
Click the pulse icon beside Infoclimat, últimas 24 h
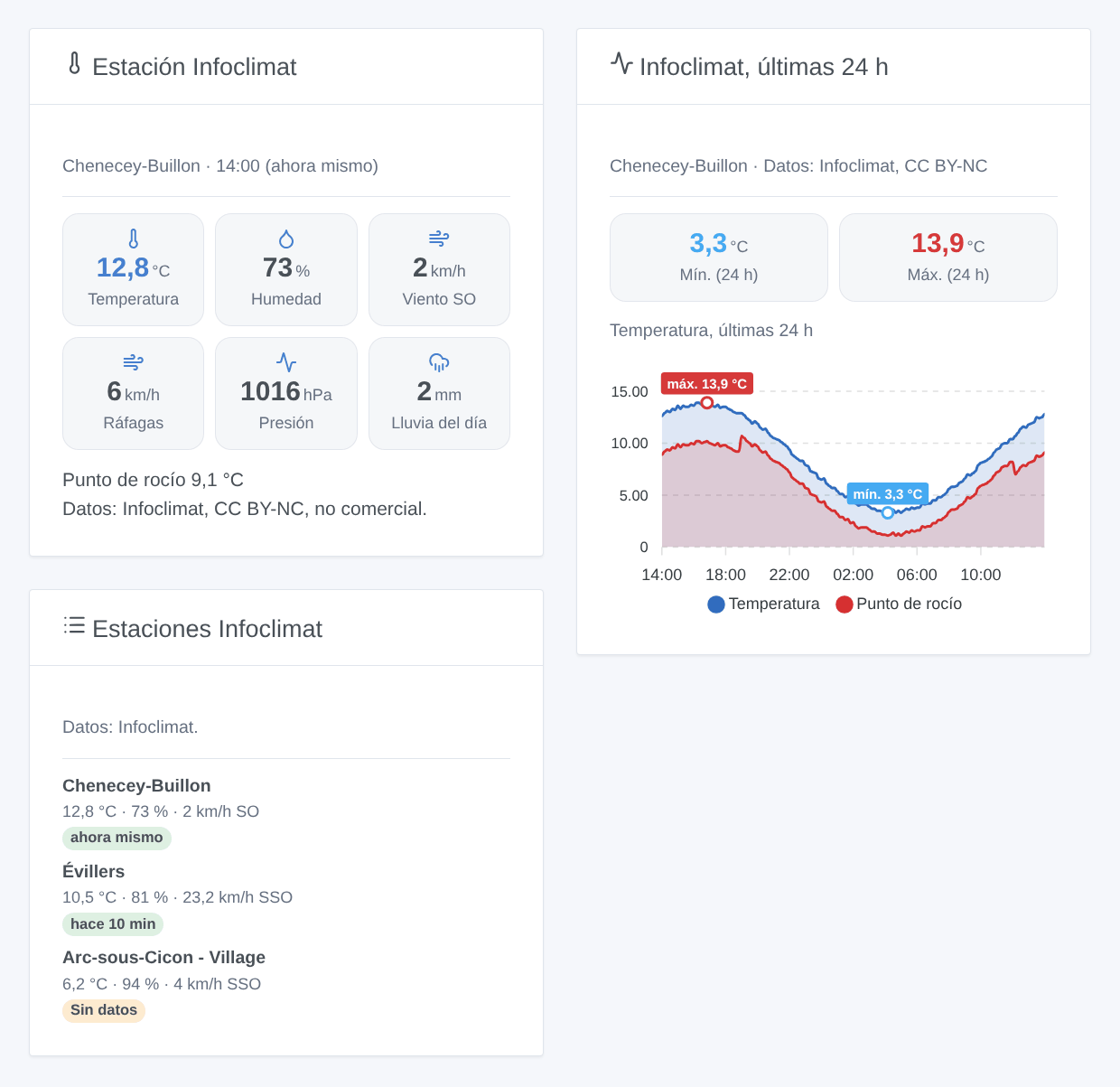621,63
